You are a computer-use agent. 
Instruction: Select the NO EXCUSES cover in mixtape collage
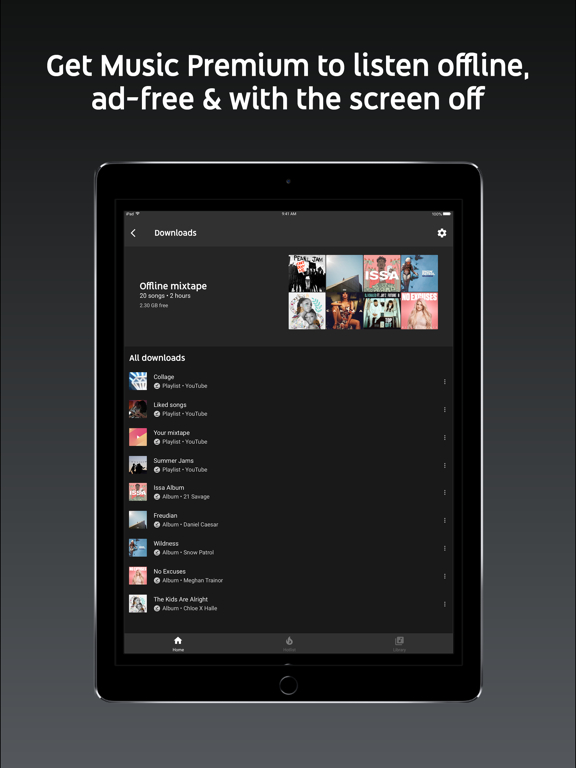tap(420, 311)
